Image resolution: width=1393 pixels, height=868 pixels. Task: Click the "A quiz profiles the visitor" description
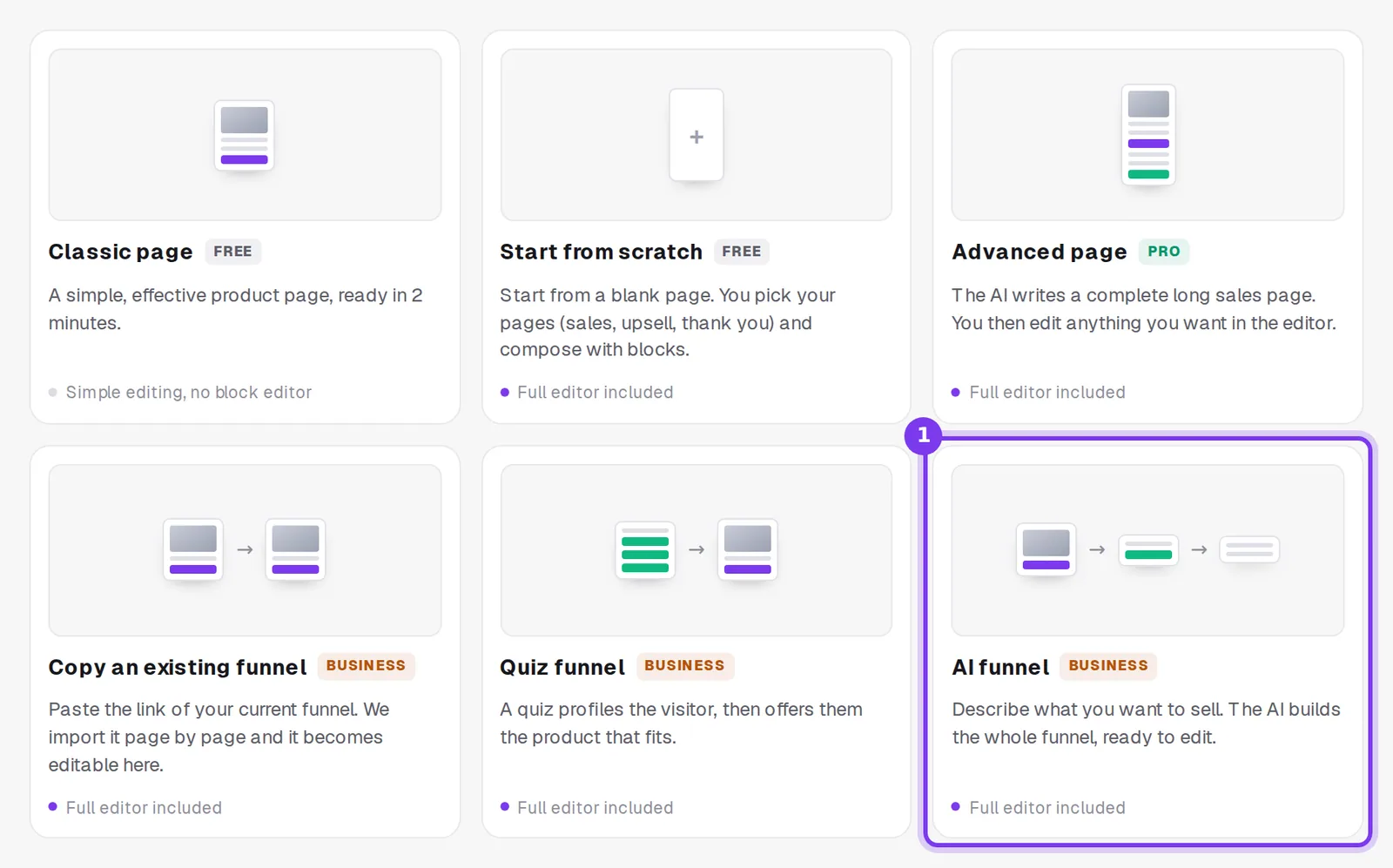681,723
